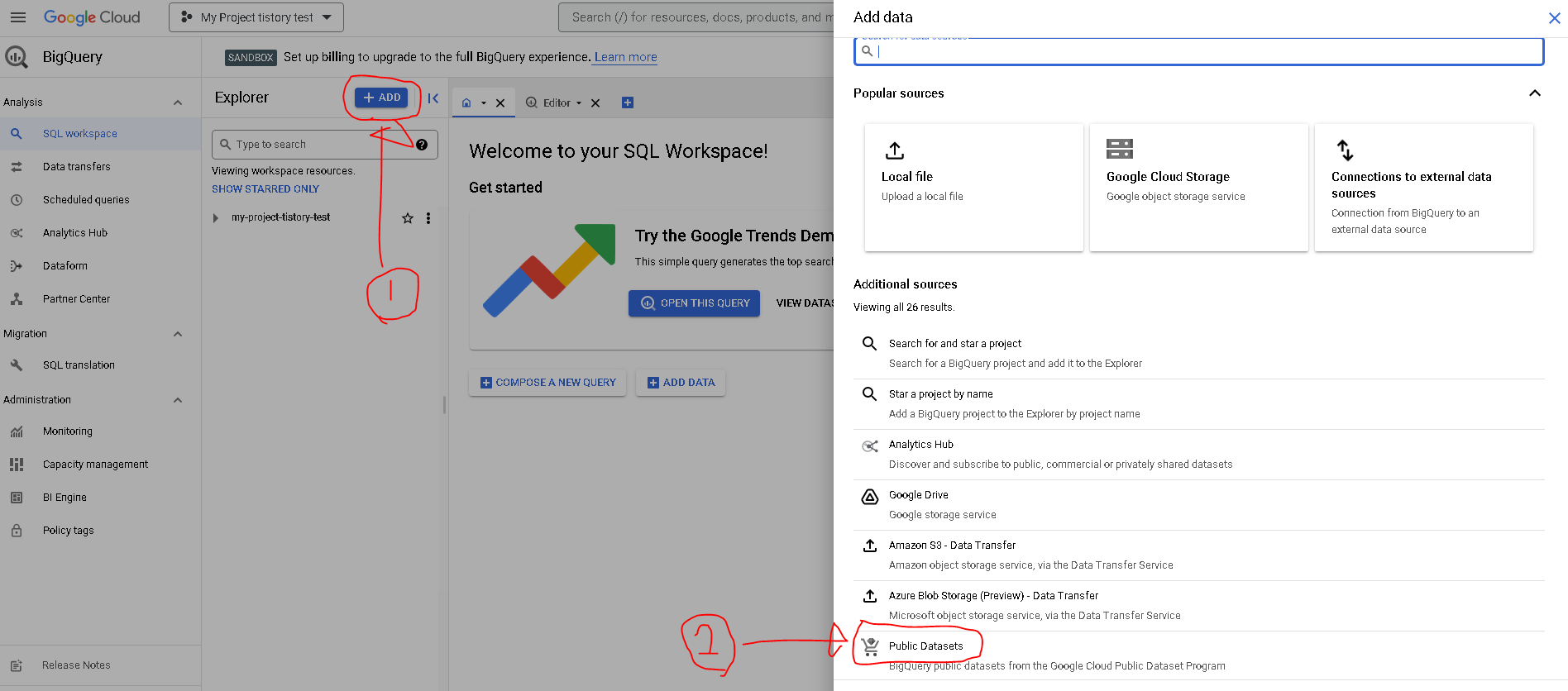The height and width of the screenshot is (691, 1568).
Task: Go to Analytics Hub in sidebar
Action: [x=100, y=232]
